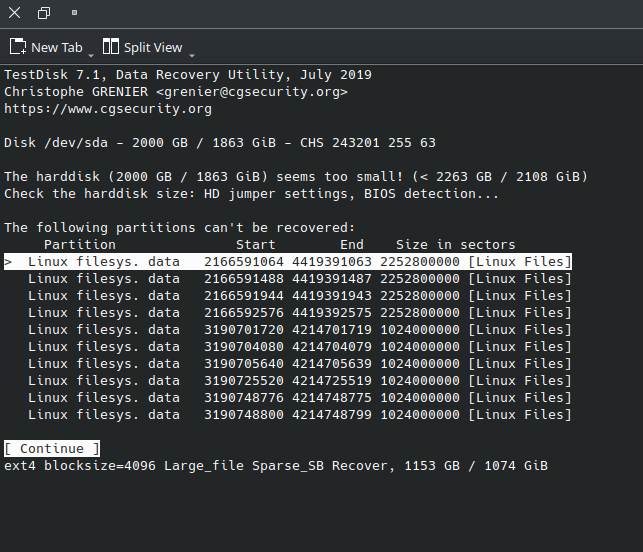The width and height of the screenshot is (643, 552).
Task: Restore the window using overlapping squares icon
Action: coord(45,13)
